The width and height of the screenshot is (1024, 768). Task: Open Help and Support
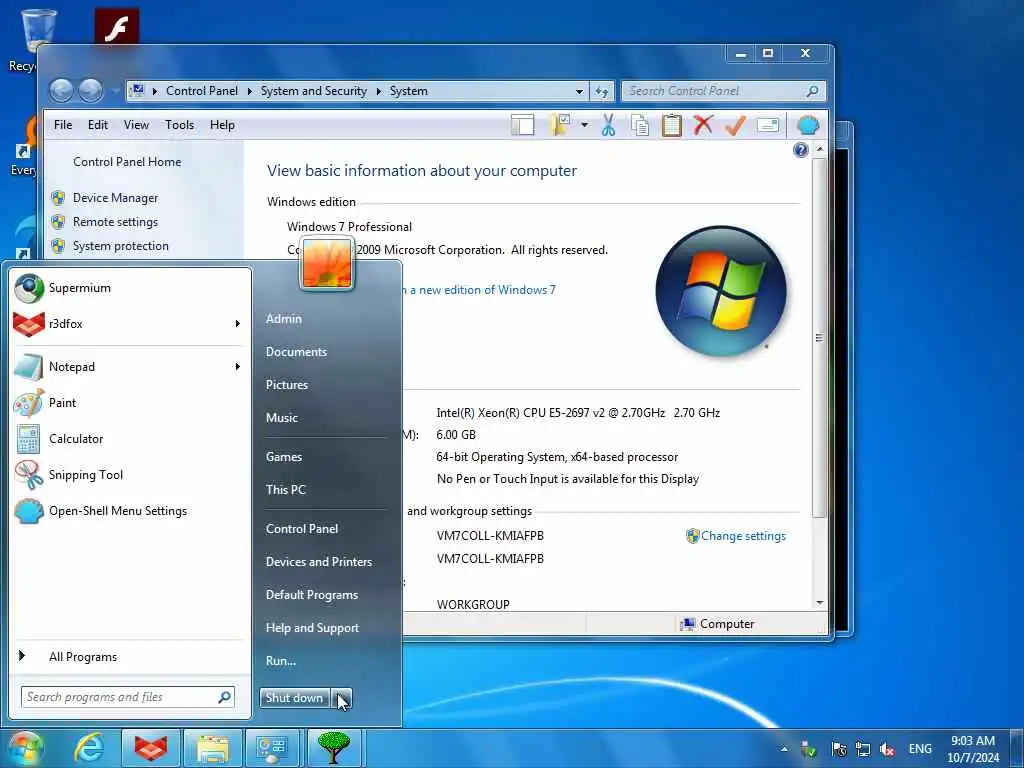(312, 628)
